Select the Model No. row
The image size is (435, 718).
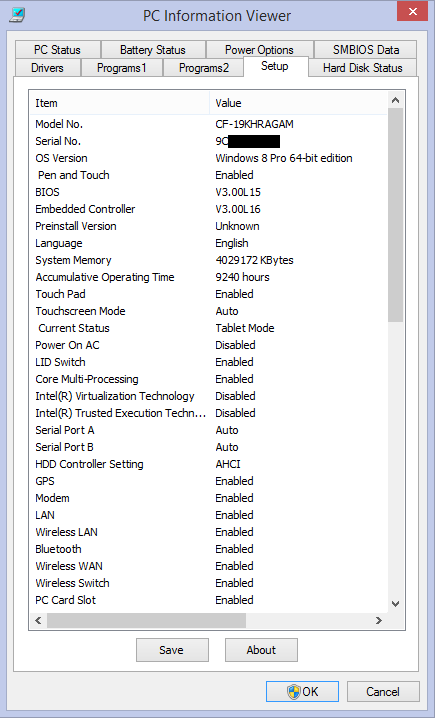click(x=208, y=124)
